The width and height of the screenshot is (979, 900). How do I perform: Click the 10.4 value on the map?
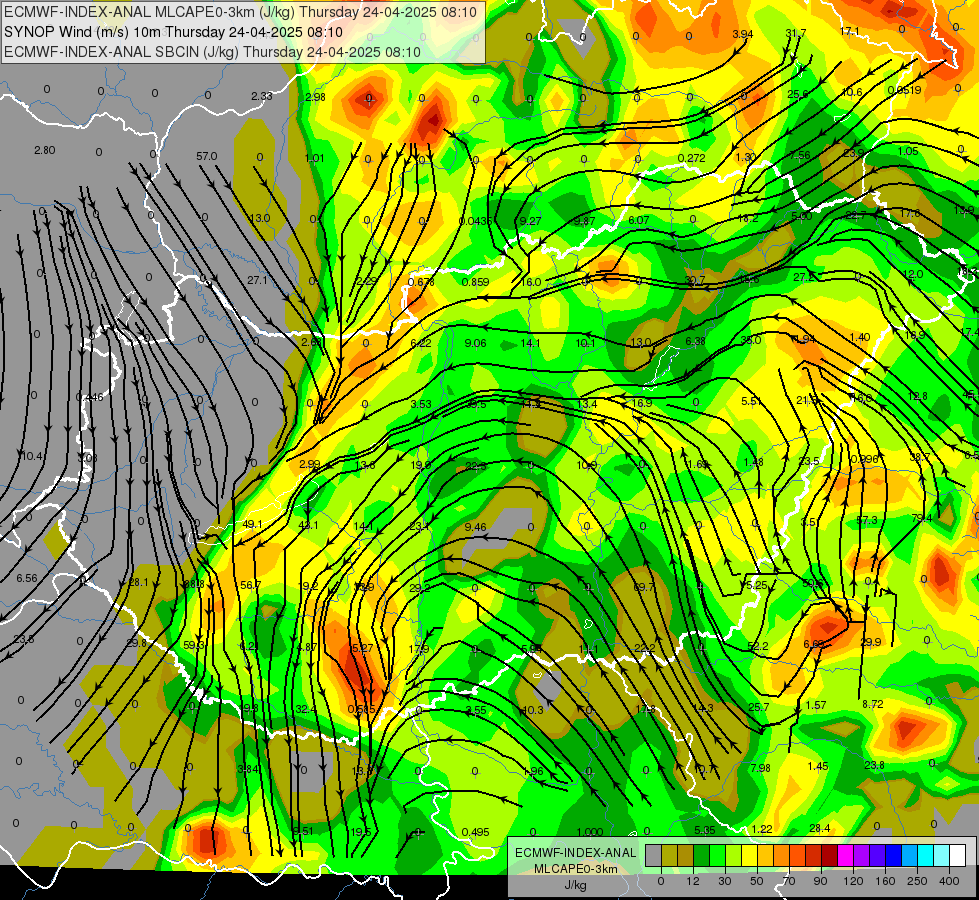(x=32, y=457)
